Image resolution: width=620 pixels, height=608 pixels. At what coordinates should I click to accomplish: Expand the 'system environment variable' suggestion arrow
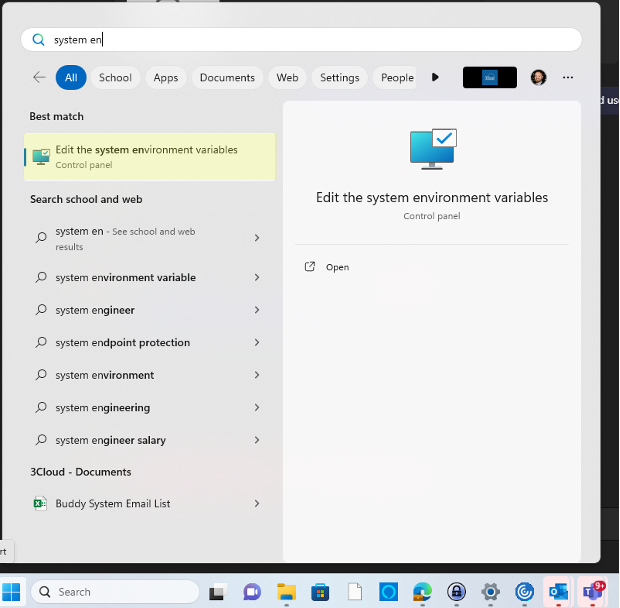coord(257,278)
